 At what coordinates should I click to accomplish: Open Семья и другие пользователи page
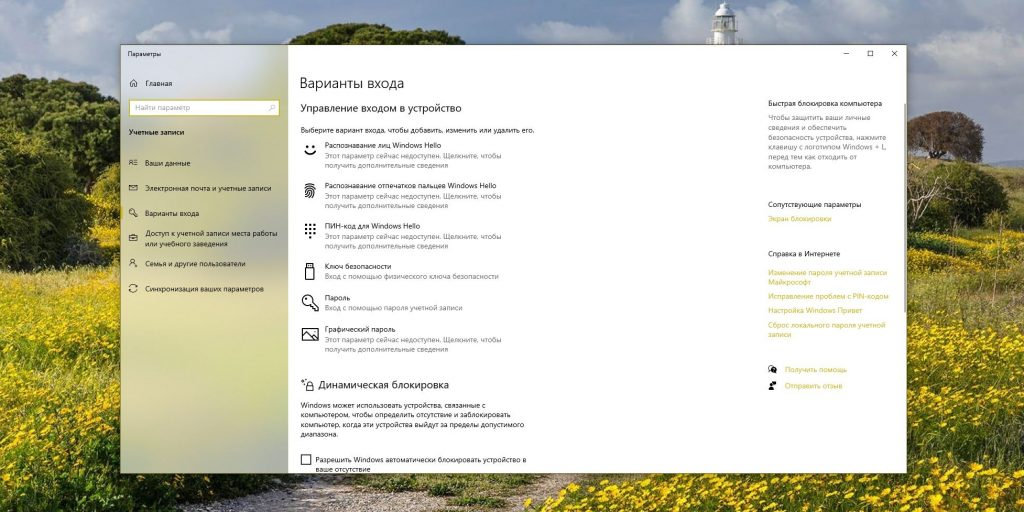click(x=195, y=264)
